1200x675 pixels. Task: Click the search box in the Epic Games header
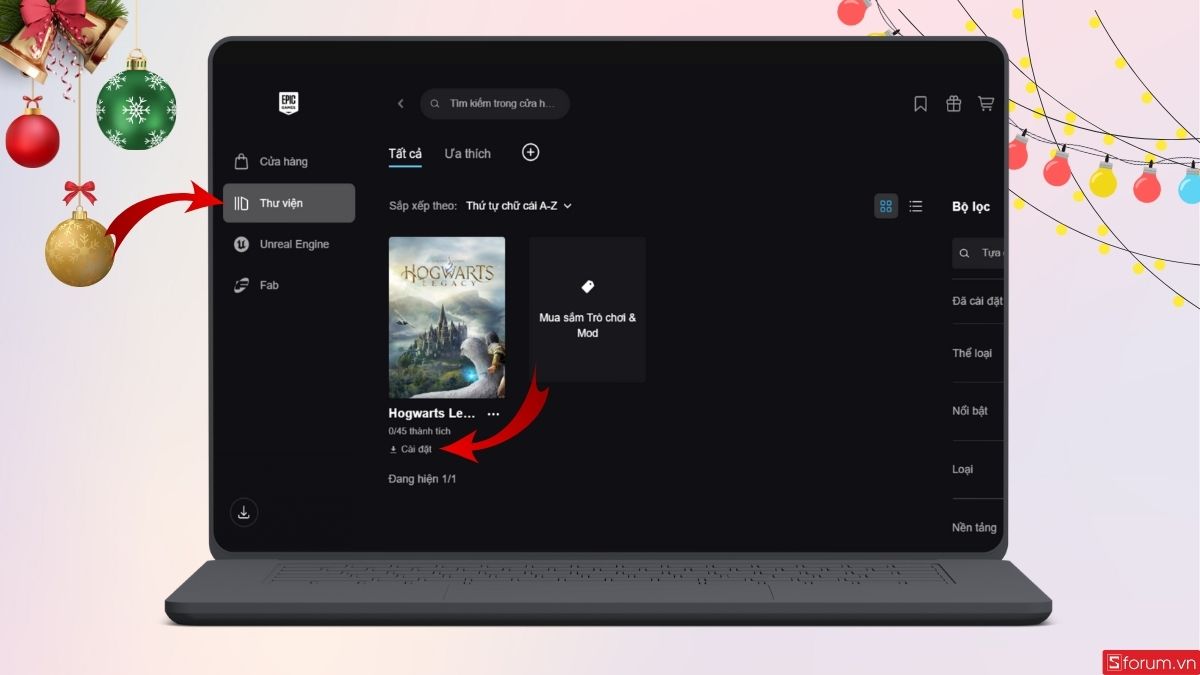pyautogui.click(x=495, y=104)
